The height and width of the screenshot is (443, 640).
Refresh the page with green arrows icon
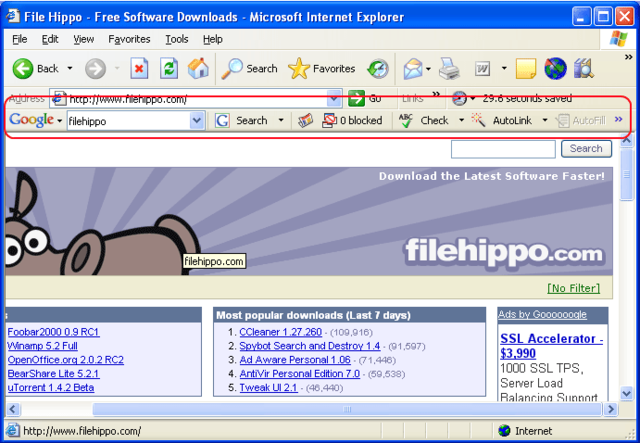[x=169, y=68]
